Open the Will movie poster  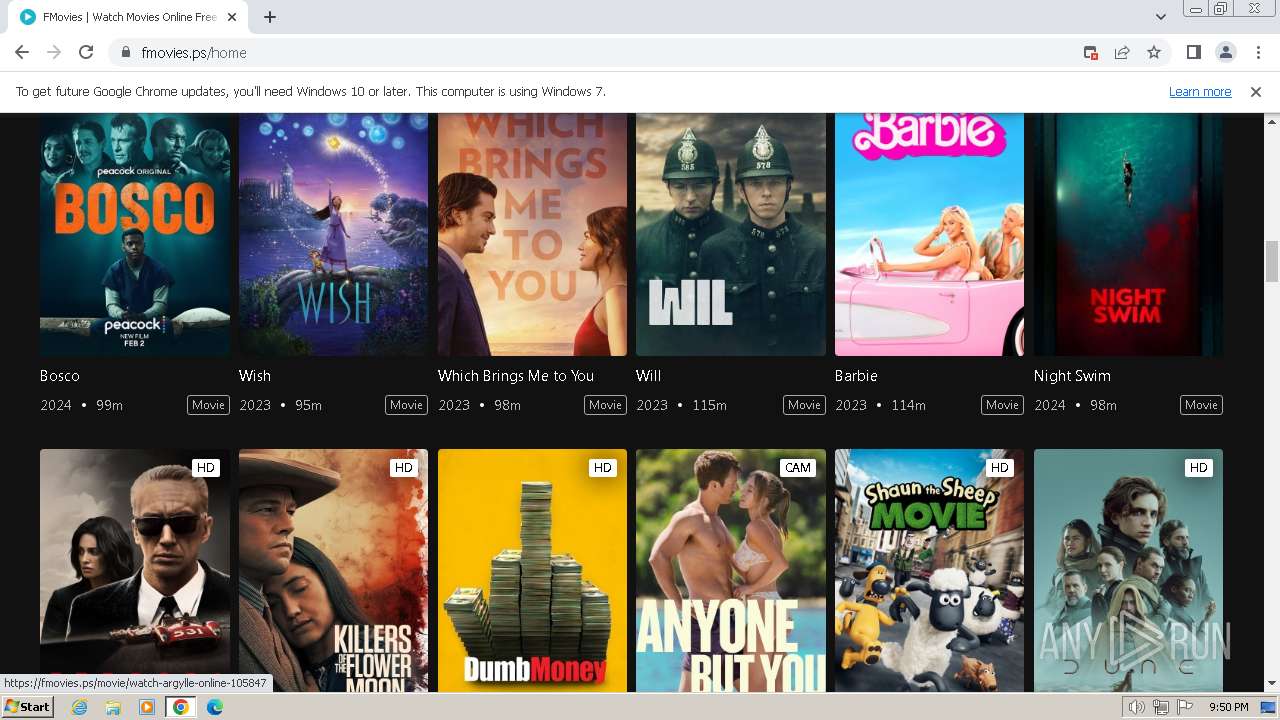[731, 234]
